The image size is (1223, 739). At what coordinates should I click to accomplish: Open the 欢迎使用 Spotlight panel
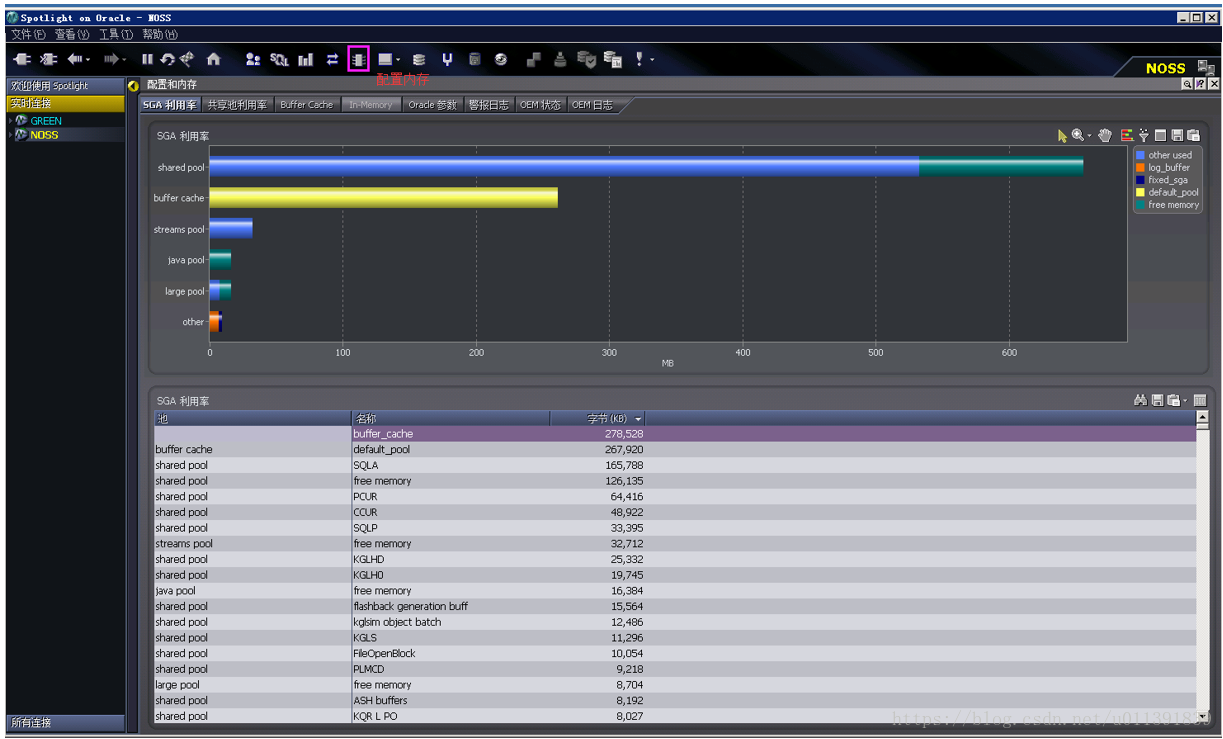(x=66, y=86)
